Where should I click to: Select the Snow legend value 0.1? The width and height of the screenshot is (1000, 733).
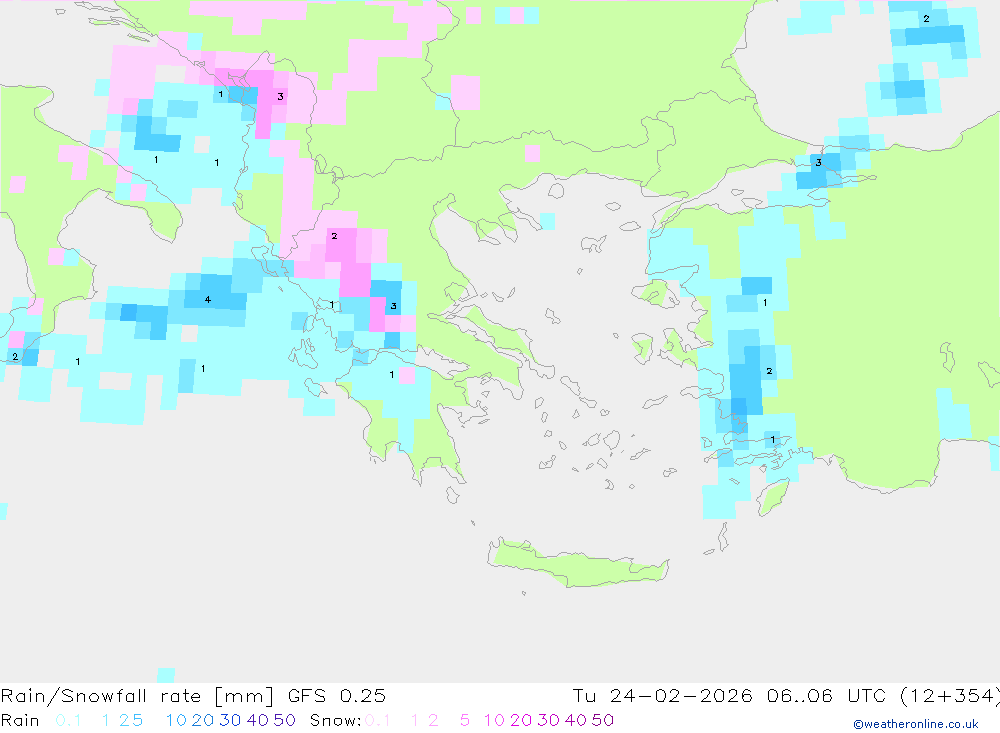point(378,720)
